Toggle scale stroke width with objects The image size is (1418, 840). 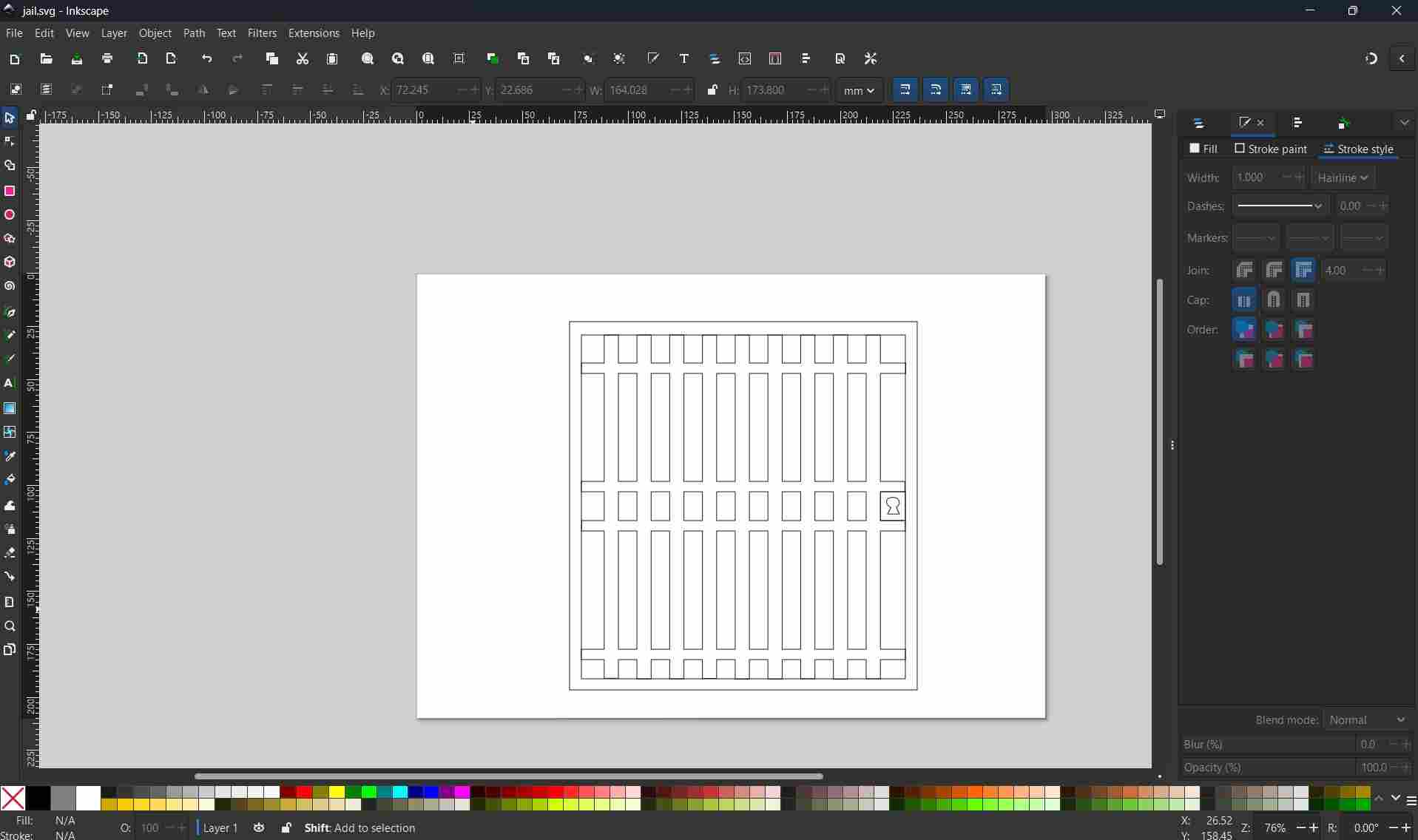905,90
